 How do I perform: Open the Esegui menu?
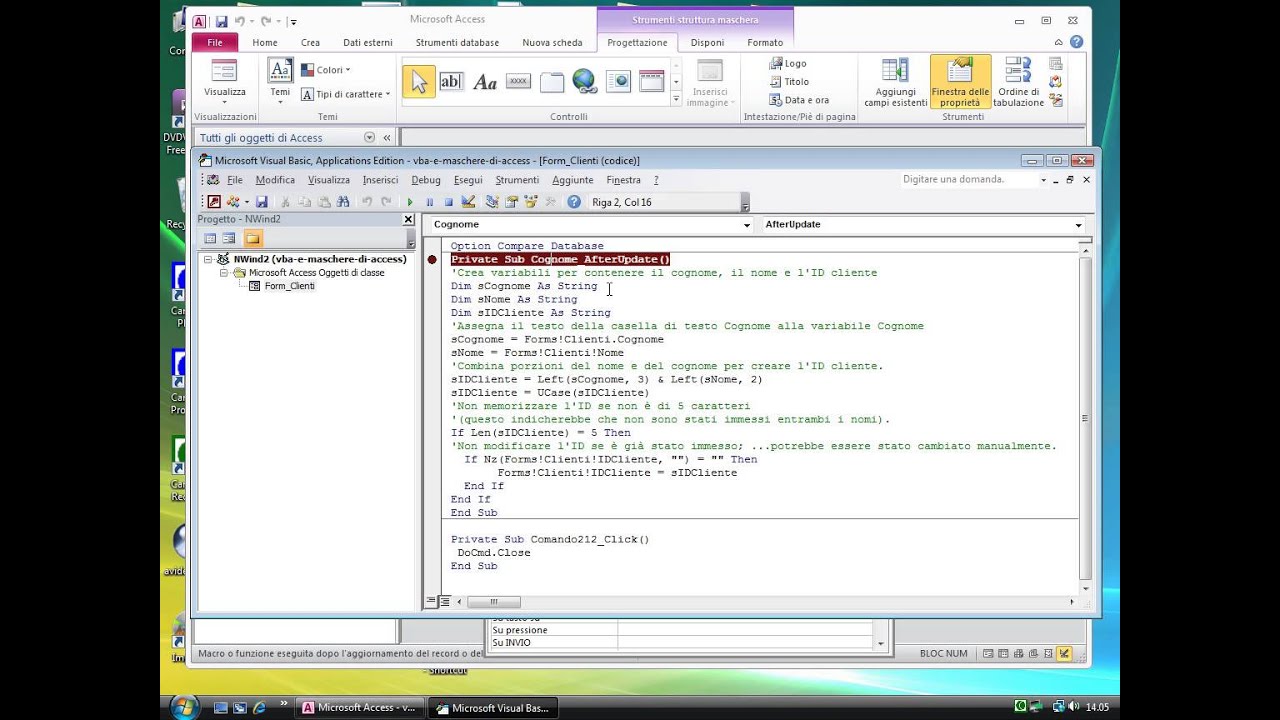468,180
